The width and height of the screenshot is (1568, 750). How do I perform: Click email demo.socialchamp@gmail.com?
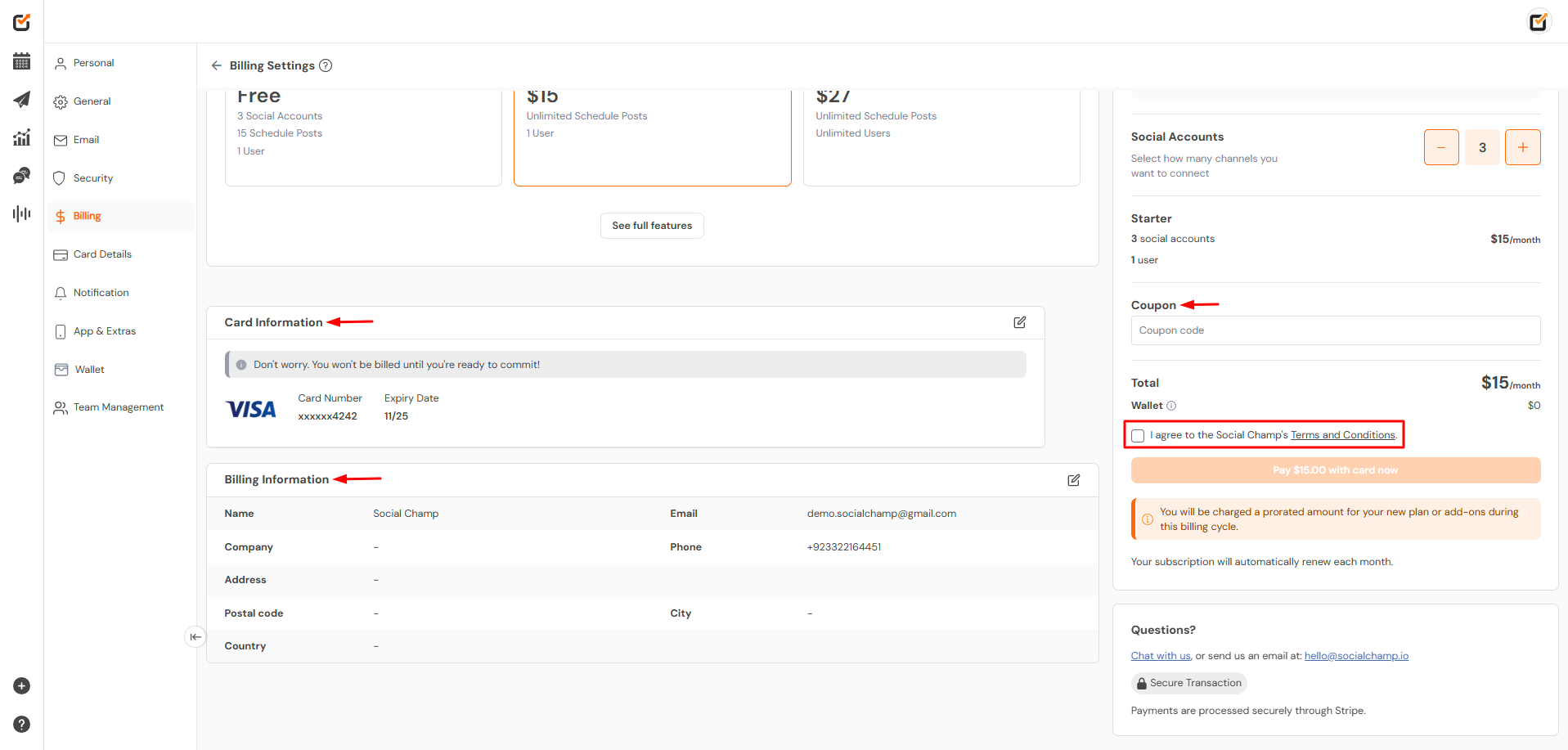click(x=881, y=514)
